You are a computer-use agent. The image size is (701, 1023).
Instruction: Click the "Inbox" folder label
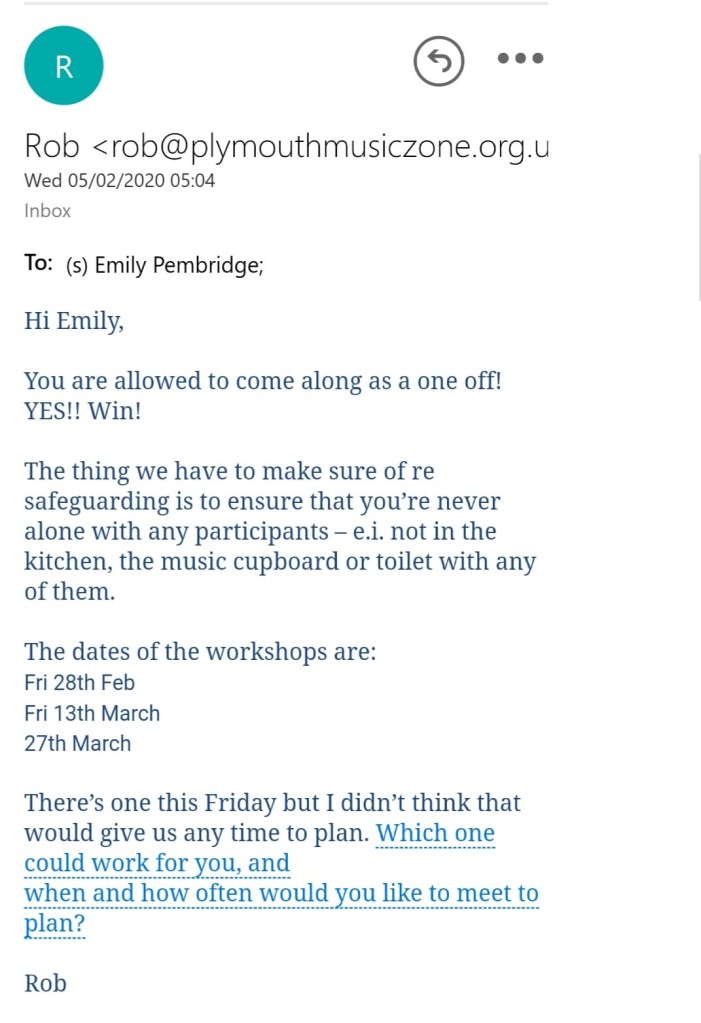pos(47,211)
